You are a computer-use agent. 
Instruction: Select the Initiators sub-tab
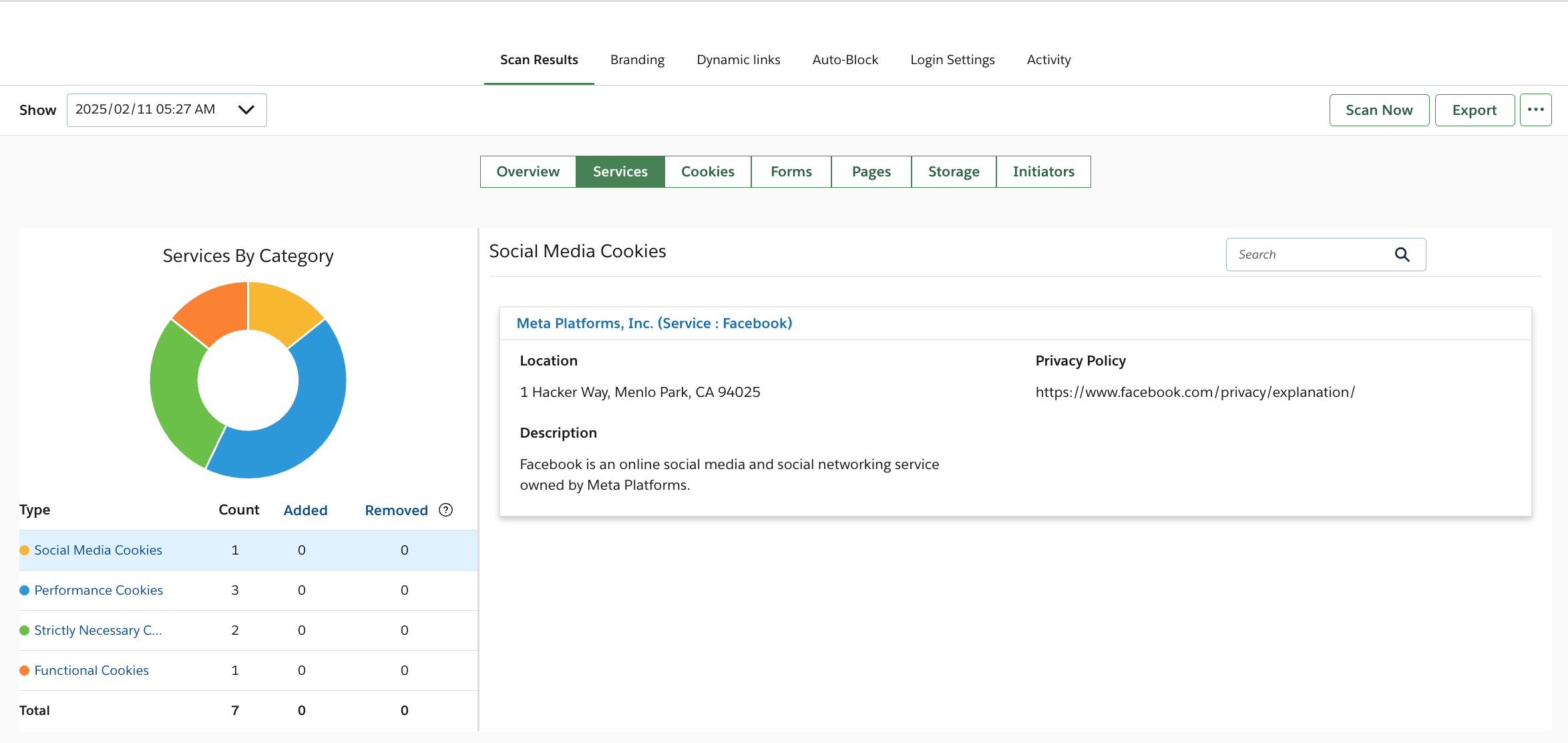tap(1043, 172)
